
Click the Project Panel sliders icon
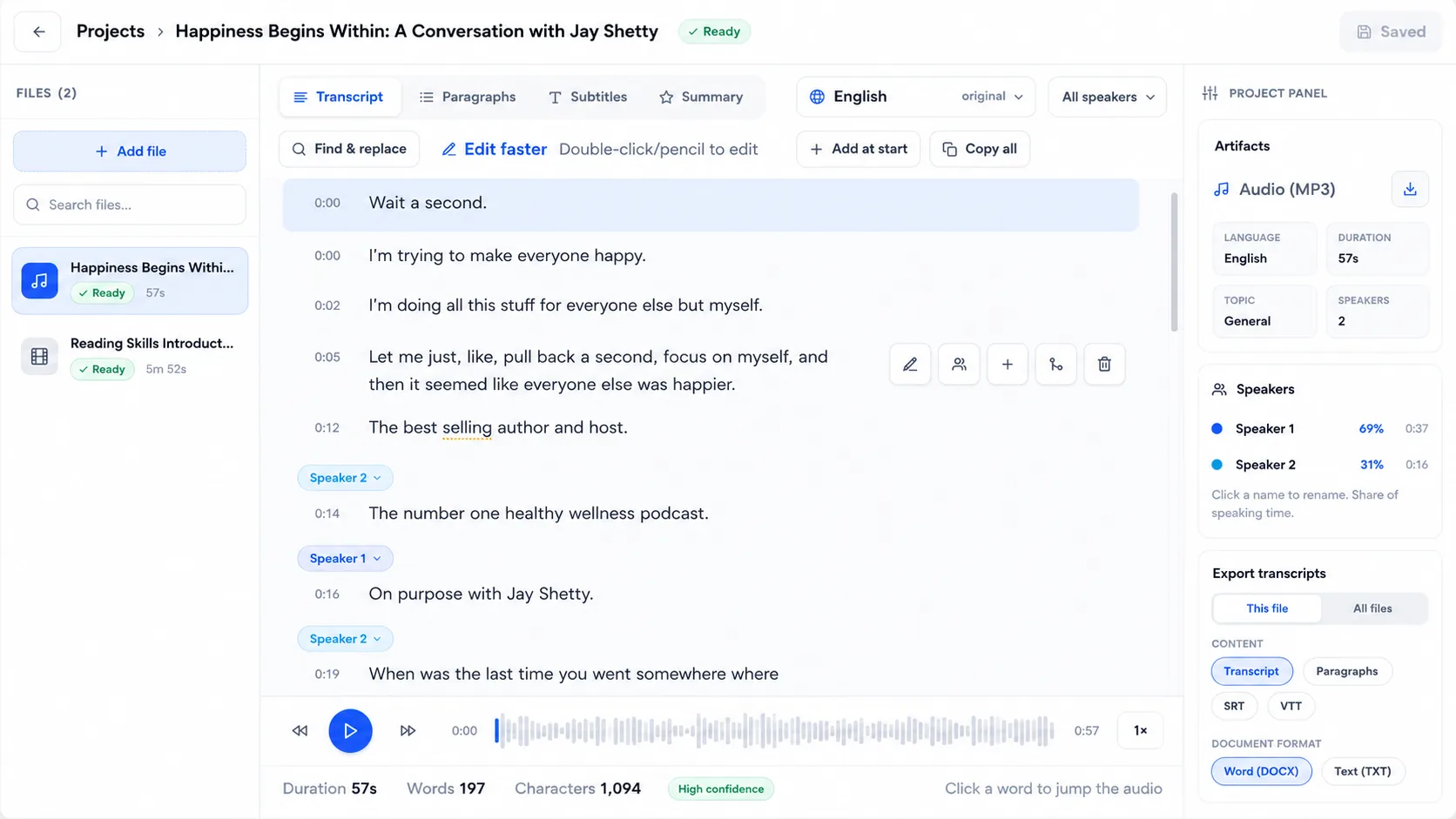tap(1210, 93)
